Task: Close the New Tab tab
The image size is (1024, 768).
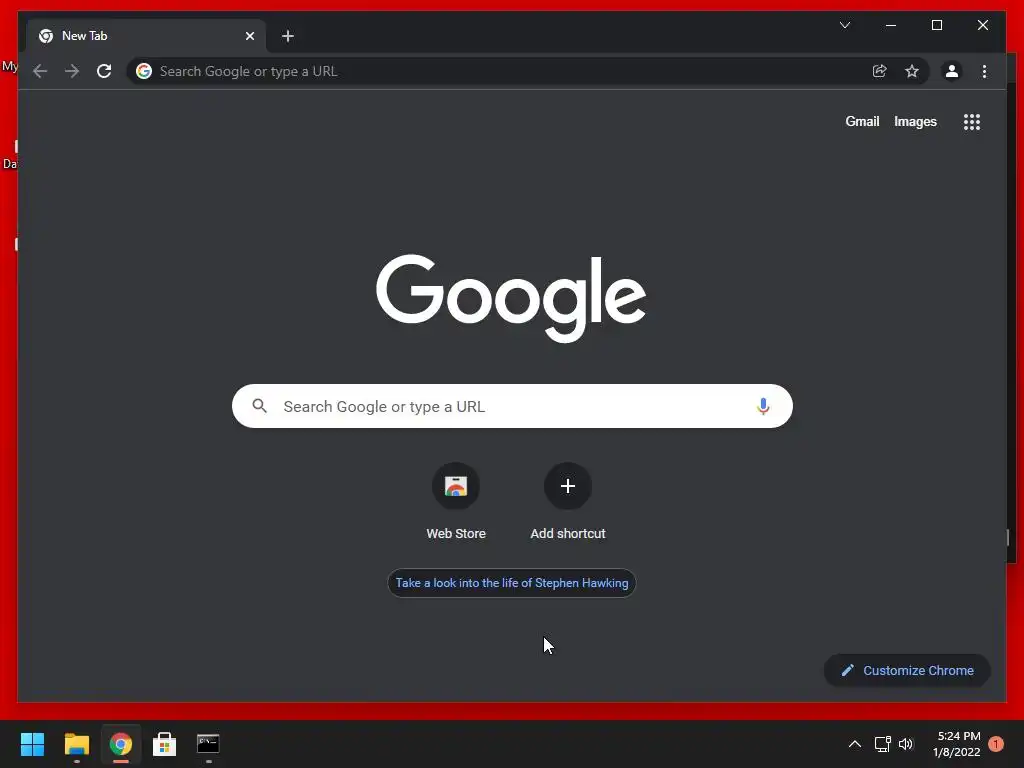Action: [249, 36]
